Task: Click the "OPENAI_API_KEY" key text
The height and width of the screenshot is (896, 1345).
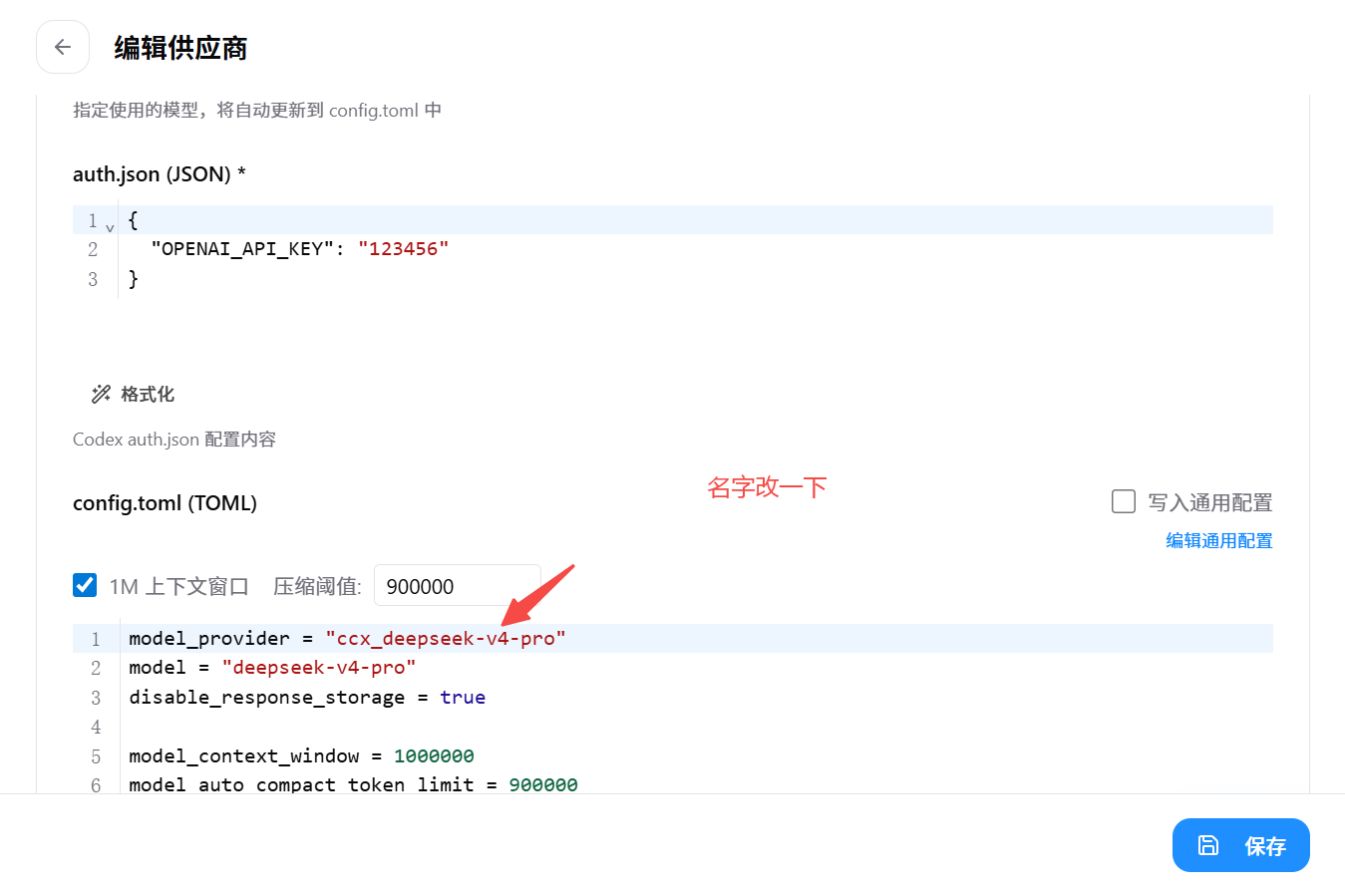Action: point(242,249)
